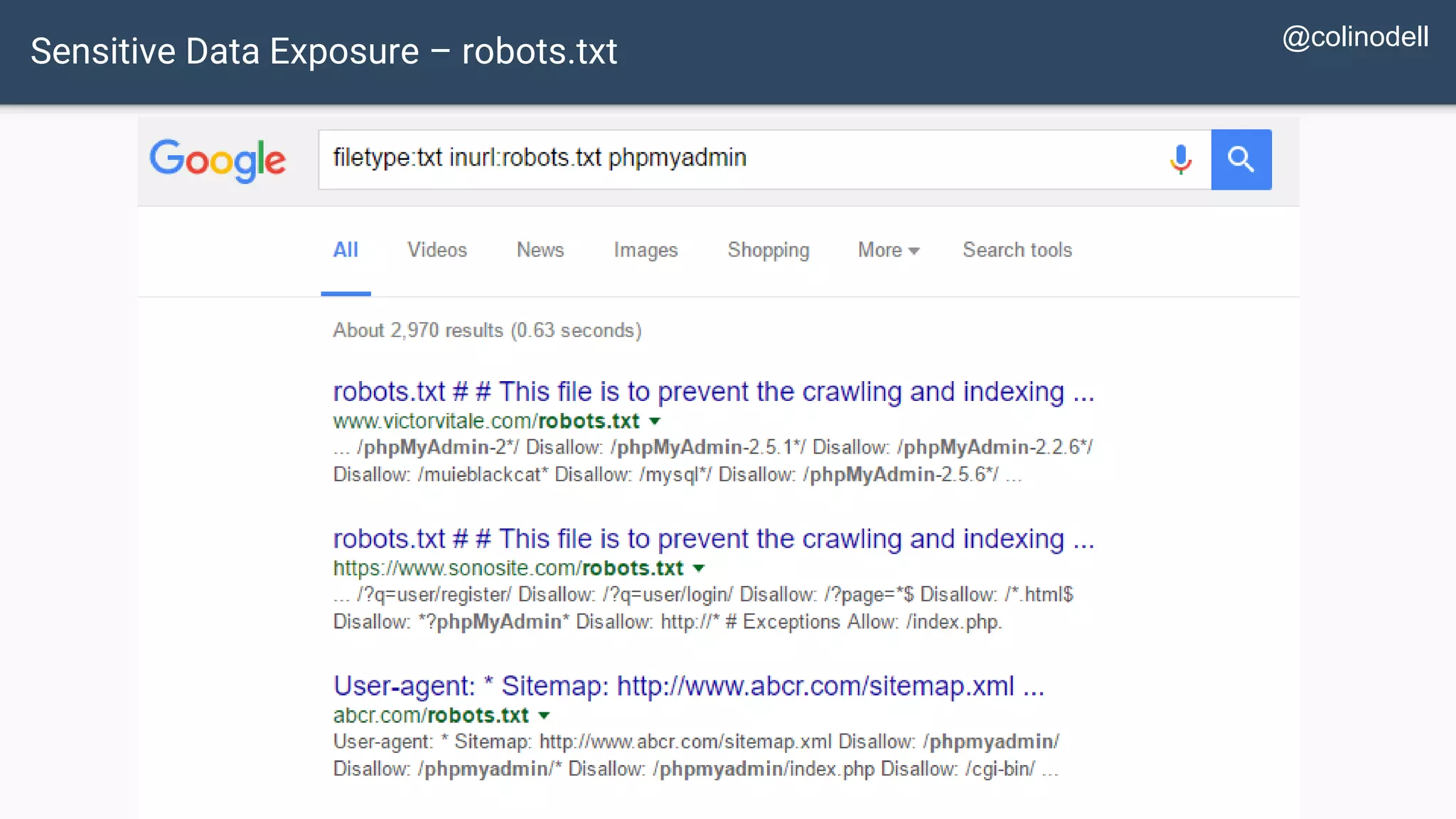Focus the search query input field
The image size is (1456, 819).
[x=765, y=159]
